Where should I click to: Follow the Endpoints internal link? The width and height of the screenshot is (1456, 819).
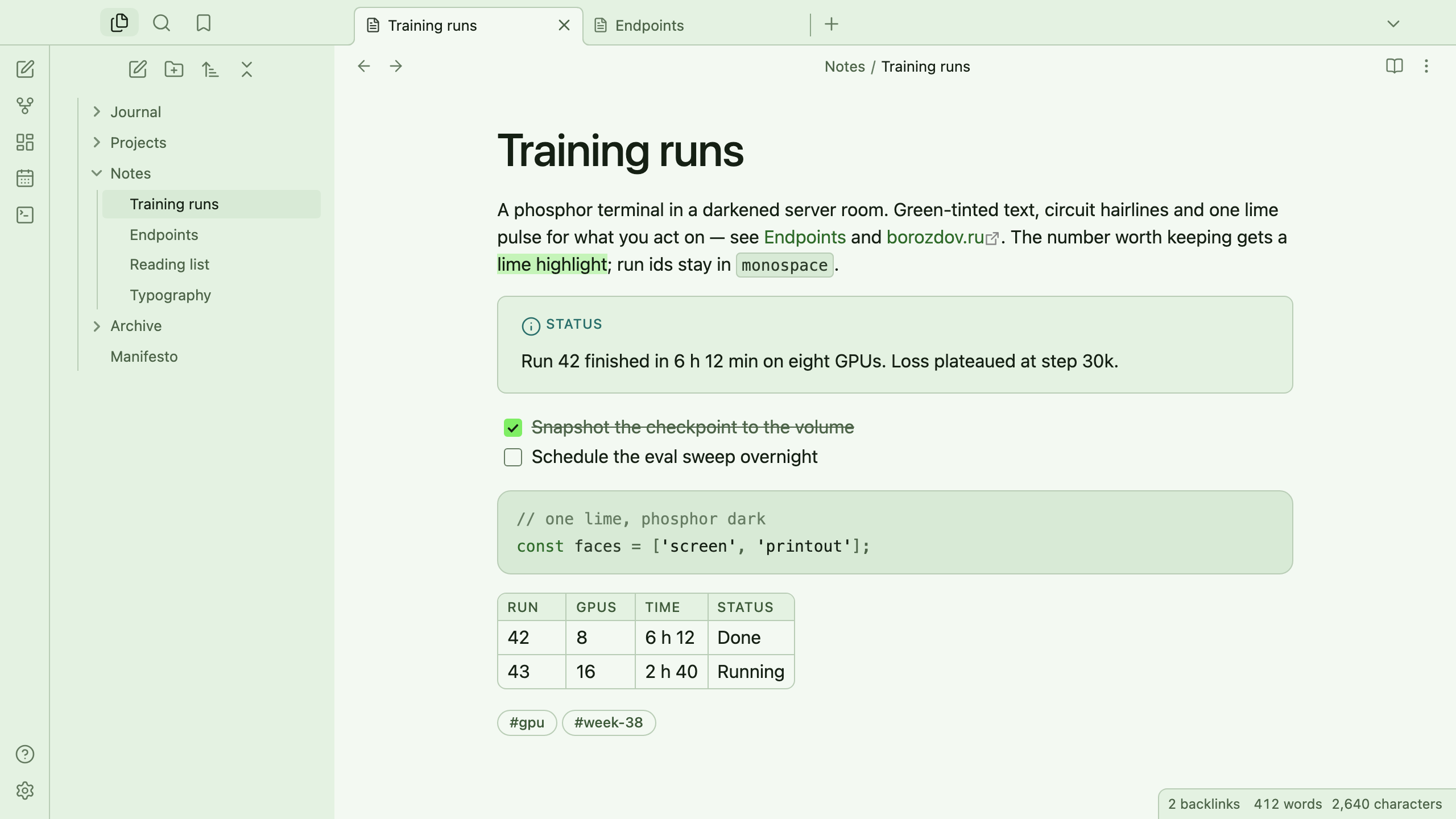coord(805,237)
